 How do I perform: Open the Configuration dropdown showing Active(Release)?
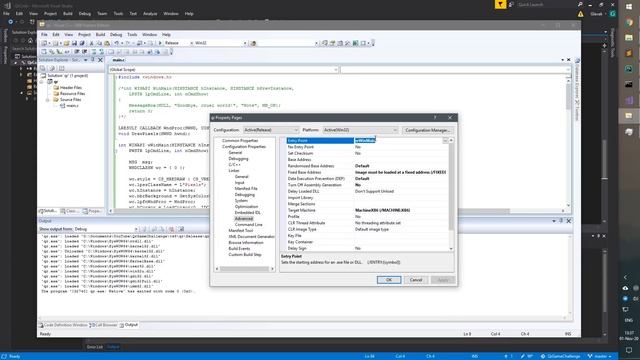coord(271,130)
